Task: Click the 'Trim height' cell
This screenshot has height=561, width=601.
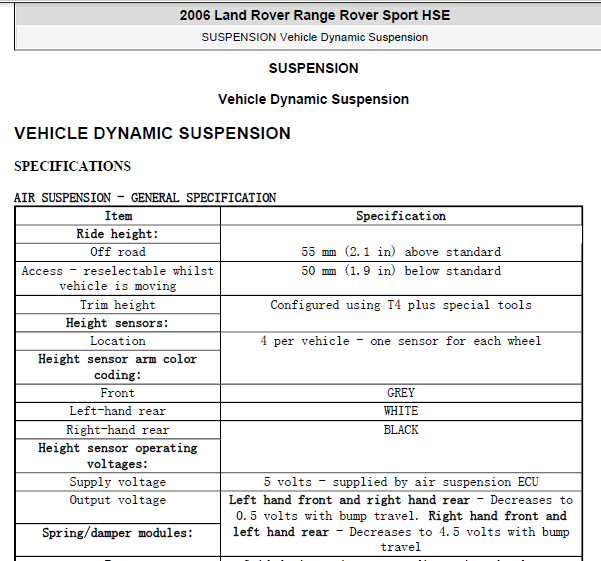Action: pos(118,305)
